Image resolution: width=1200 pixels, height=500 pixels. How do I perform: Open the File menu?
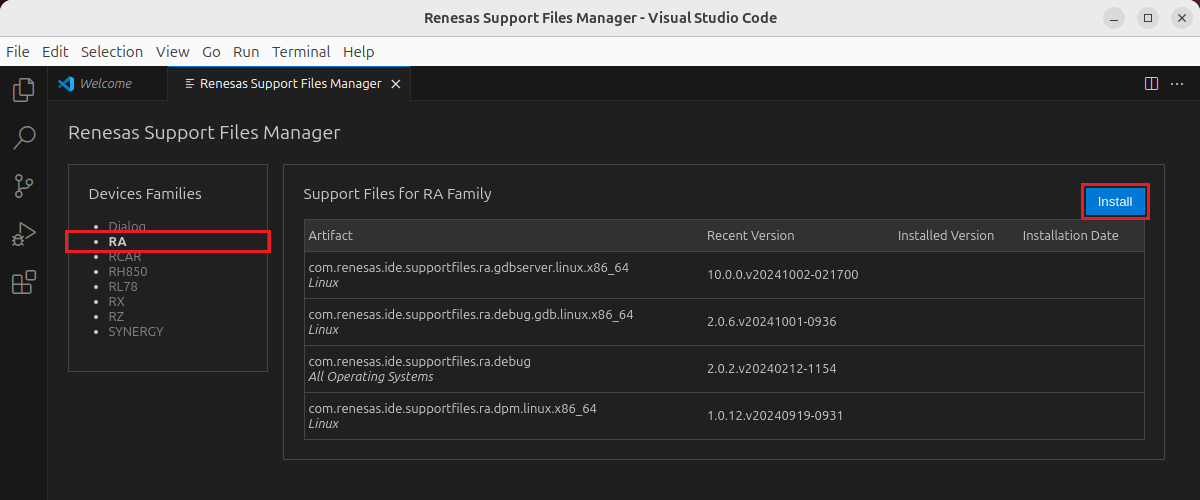click(x=18, y=52)
